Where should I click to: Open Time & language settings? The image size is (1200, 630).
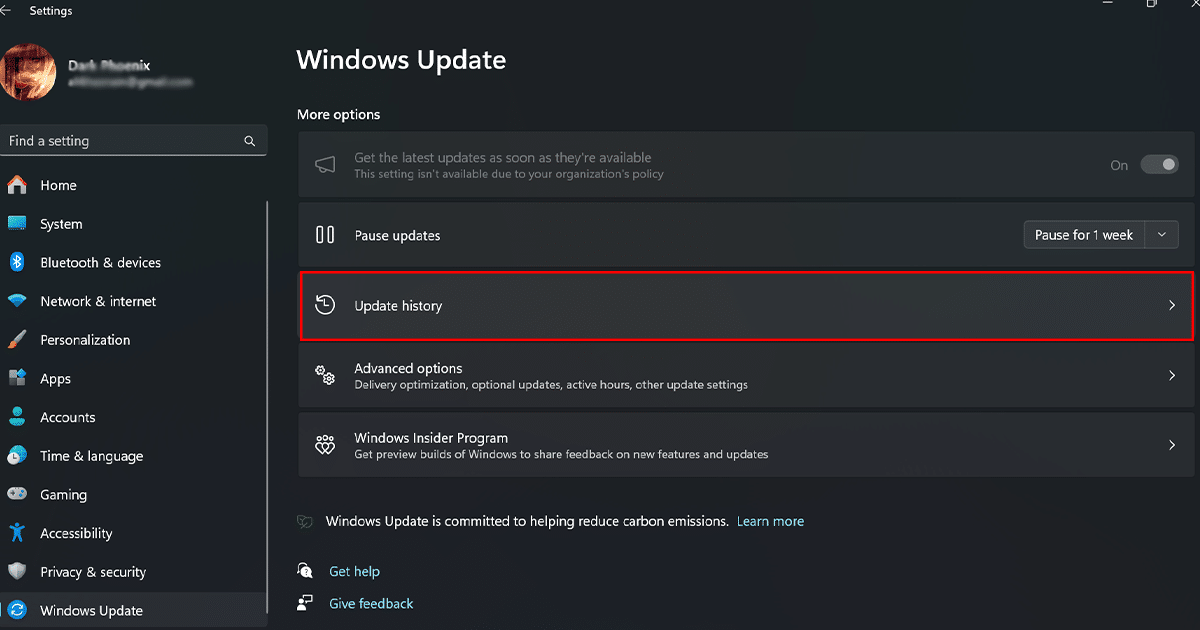pyautogui.click(x=91, y=456)
